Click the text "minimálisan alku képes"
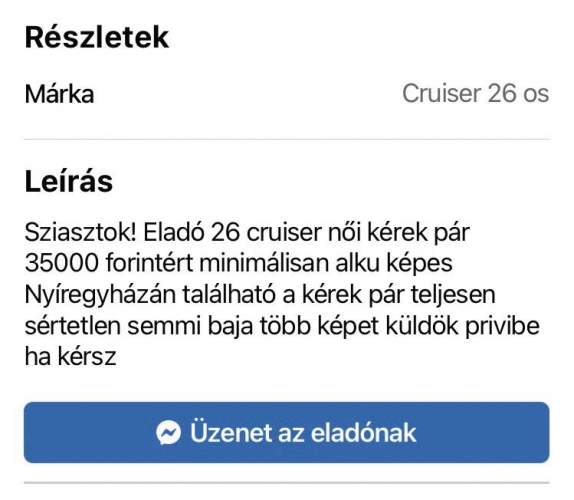This screenshot has height=500, width=574. [x=326, y=264]
